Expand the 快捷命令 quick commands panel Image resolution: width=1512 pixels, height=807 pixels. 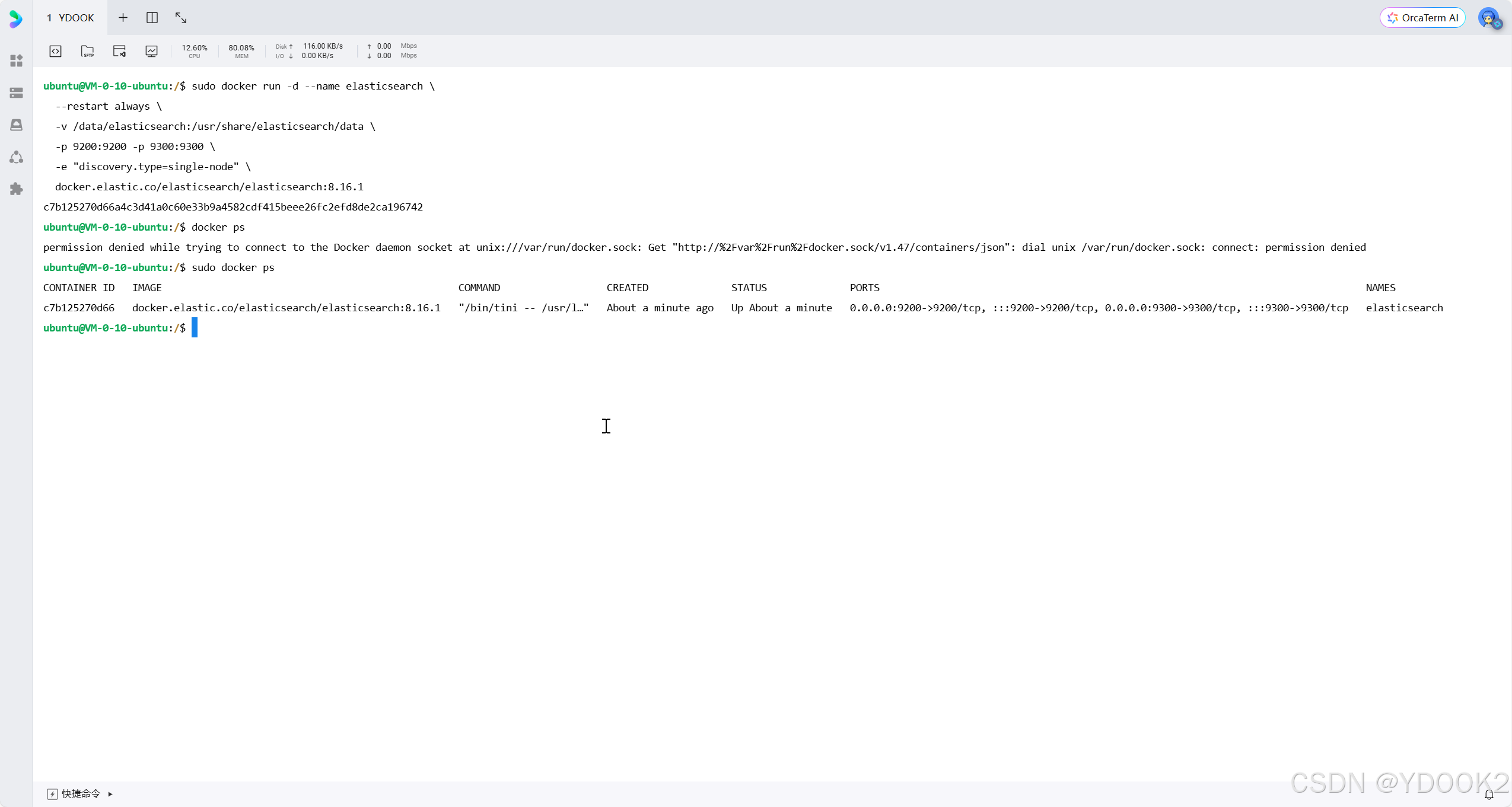109,793
